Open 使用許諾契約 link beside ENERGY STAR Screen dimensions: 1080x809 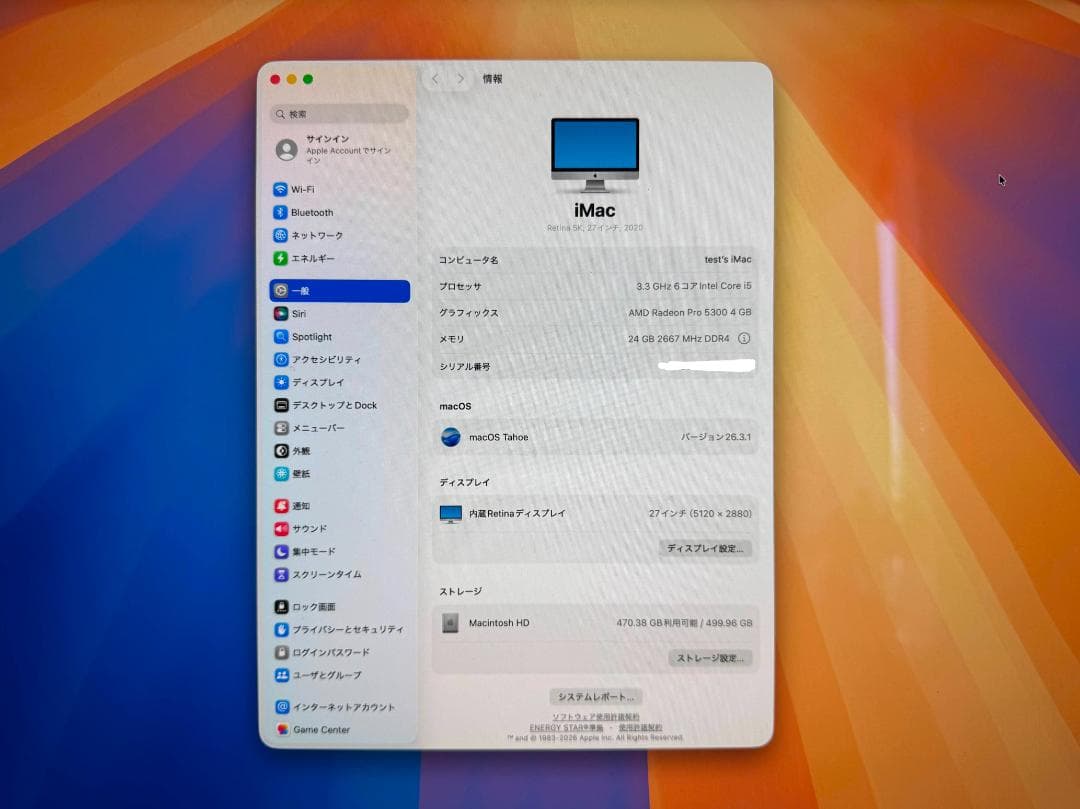(x=640, y=727)
